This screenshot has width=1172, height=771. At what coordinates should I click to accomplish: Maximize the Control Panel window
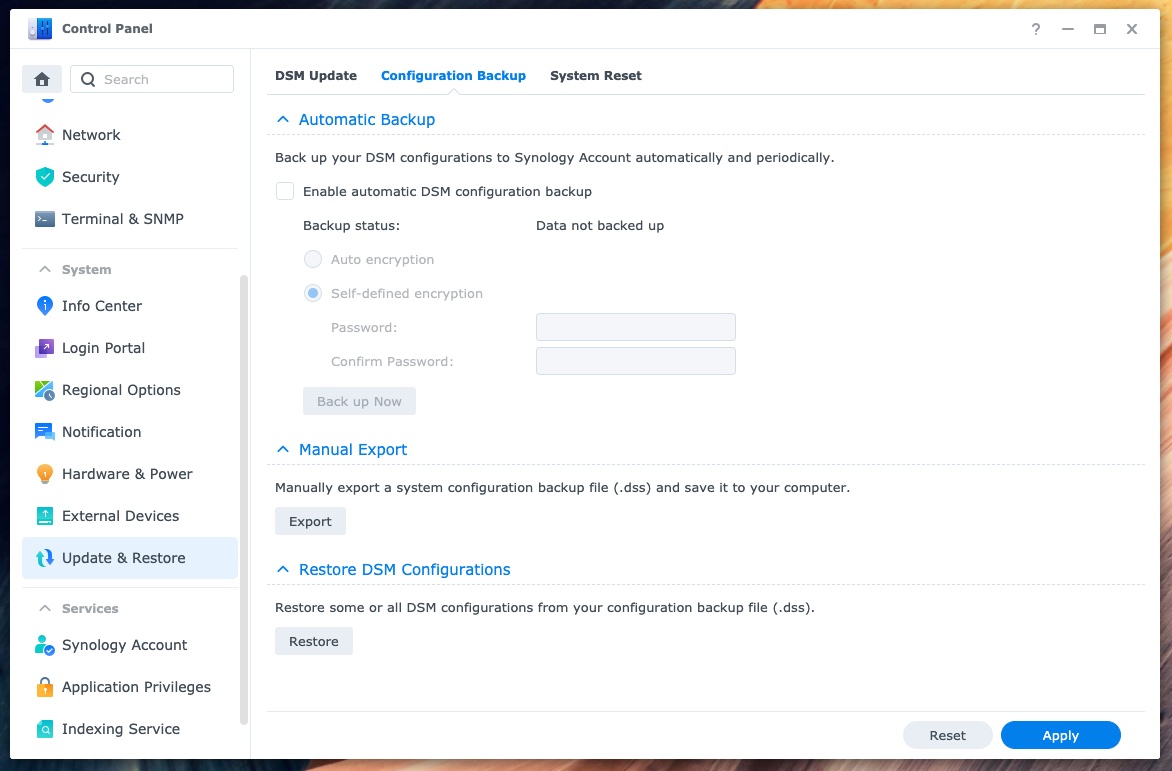click(x=1099, y=29)
